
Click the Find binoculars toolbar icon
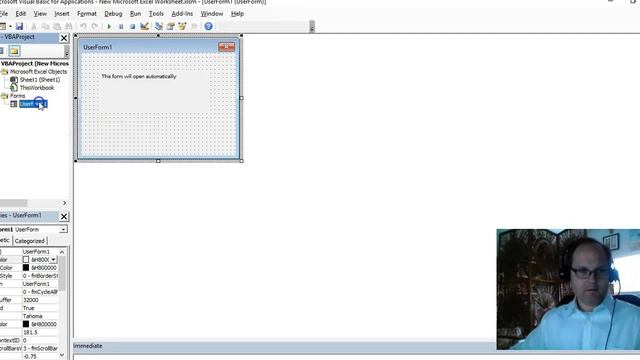(69, 27)
